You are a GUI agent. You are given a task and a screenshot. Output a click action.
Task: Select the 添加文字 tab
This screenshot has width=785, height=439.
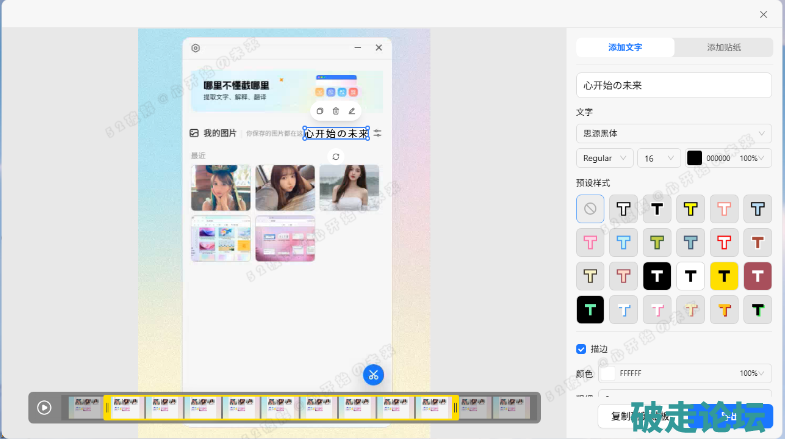(626, 47)
